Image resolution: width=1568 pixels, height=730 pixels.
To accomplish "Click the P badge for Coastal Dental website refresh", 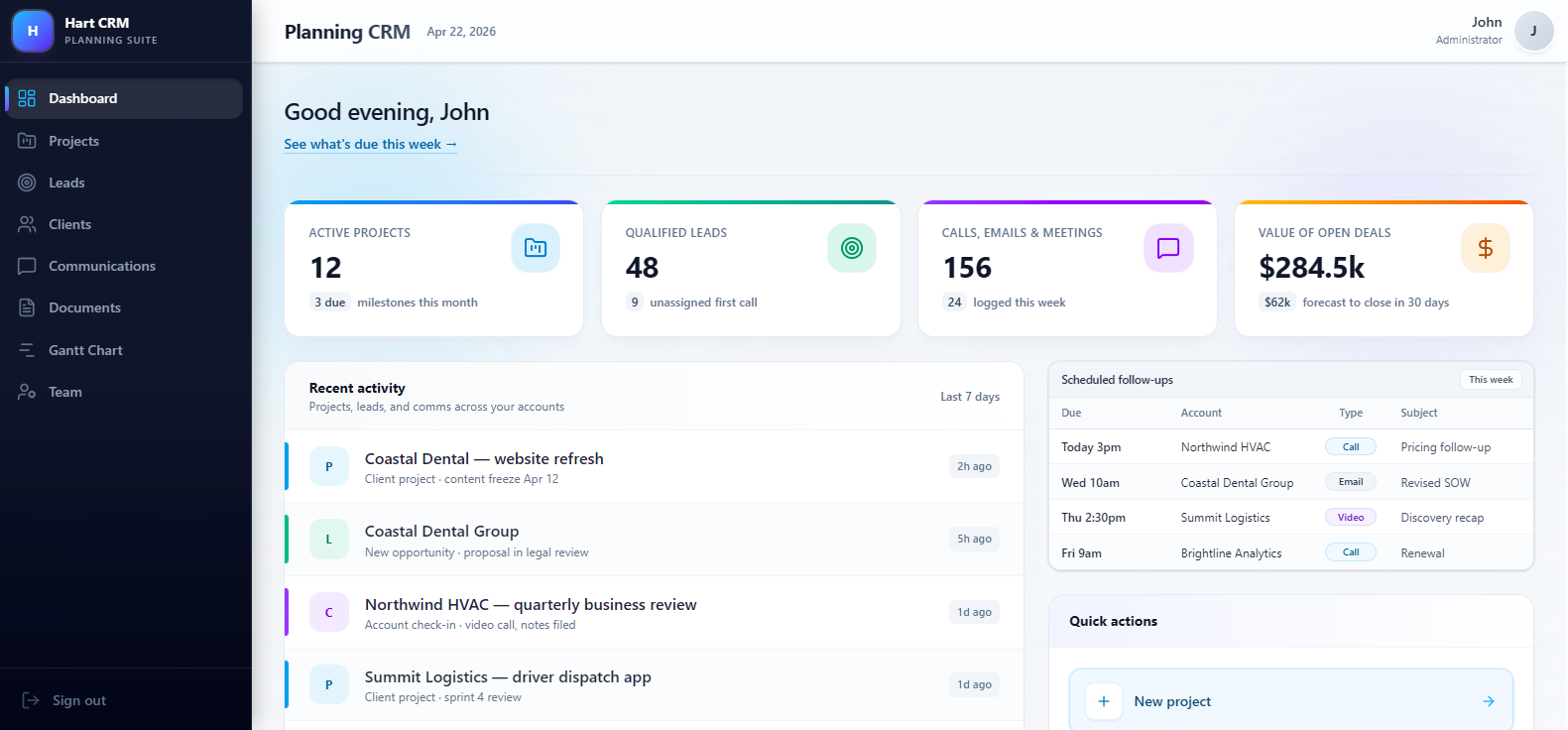I will coord(329,466).
